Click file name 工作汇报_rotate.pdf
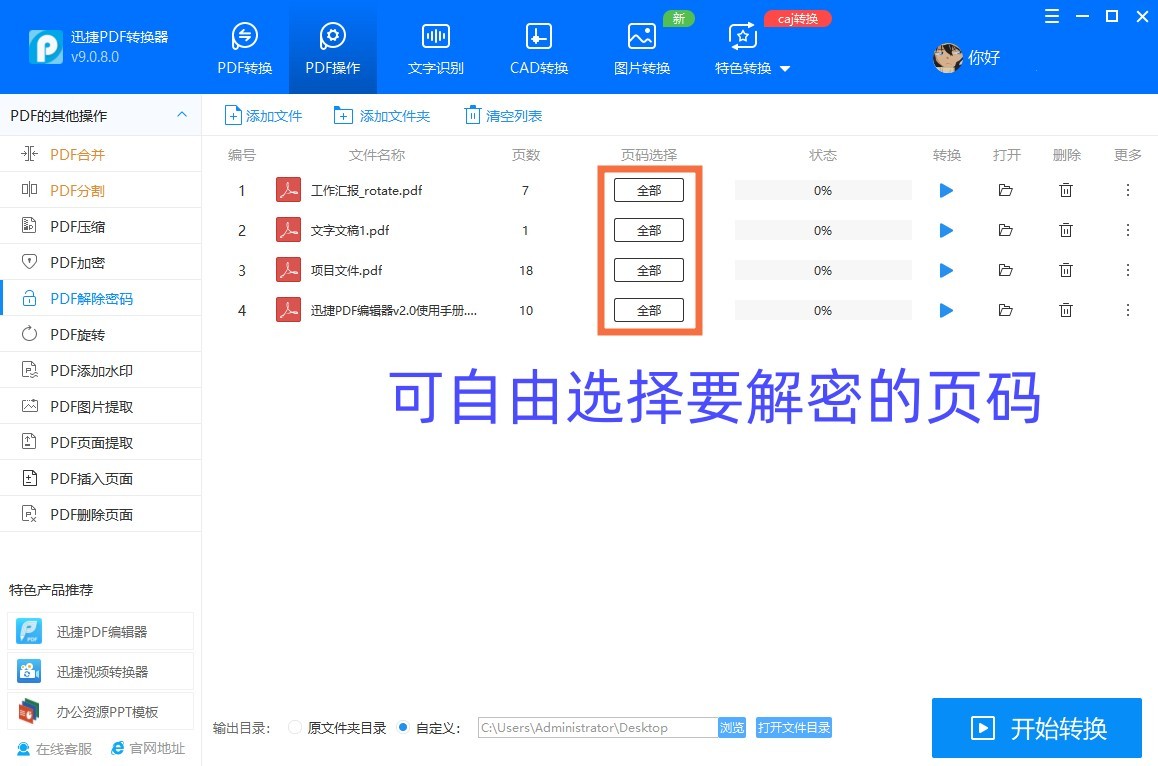This screenshot has width=1158, height=766. 366,191
